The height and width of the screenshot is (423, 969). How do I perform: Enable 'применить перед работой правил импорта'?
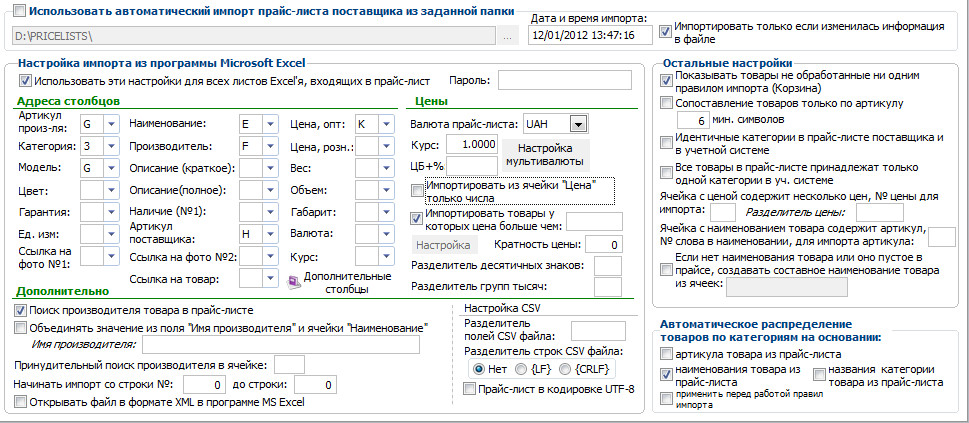pos(666,398)
